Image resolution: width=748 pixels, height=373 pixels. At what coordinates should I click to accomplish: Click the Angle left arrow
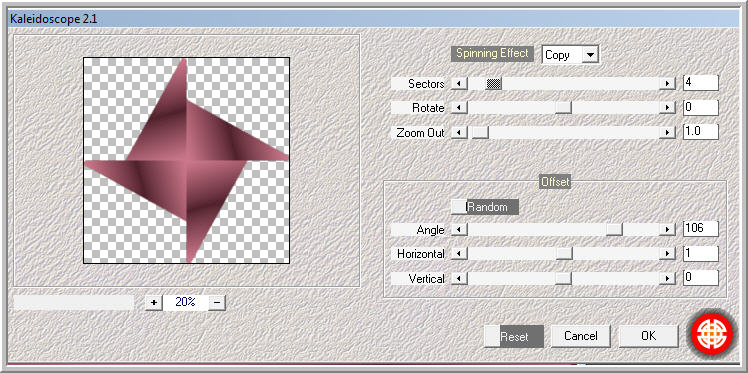[x=459, y=230]
